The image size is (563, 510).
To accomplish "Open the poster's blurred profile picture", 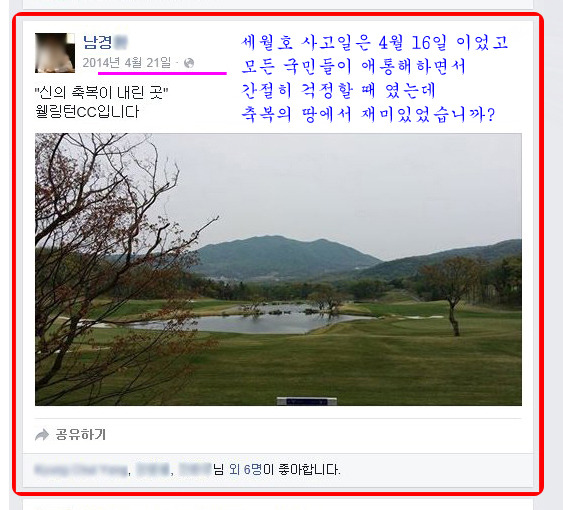I will 55,53.
